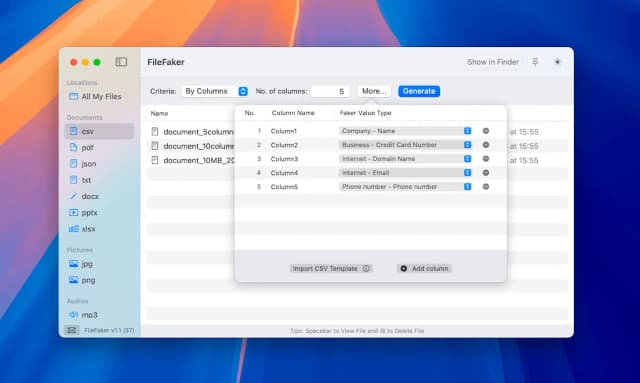640x383 pixels.
Task: Click the info icon next to Import CSV Template
Action: (x=366, y=268)
